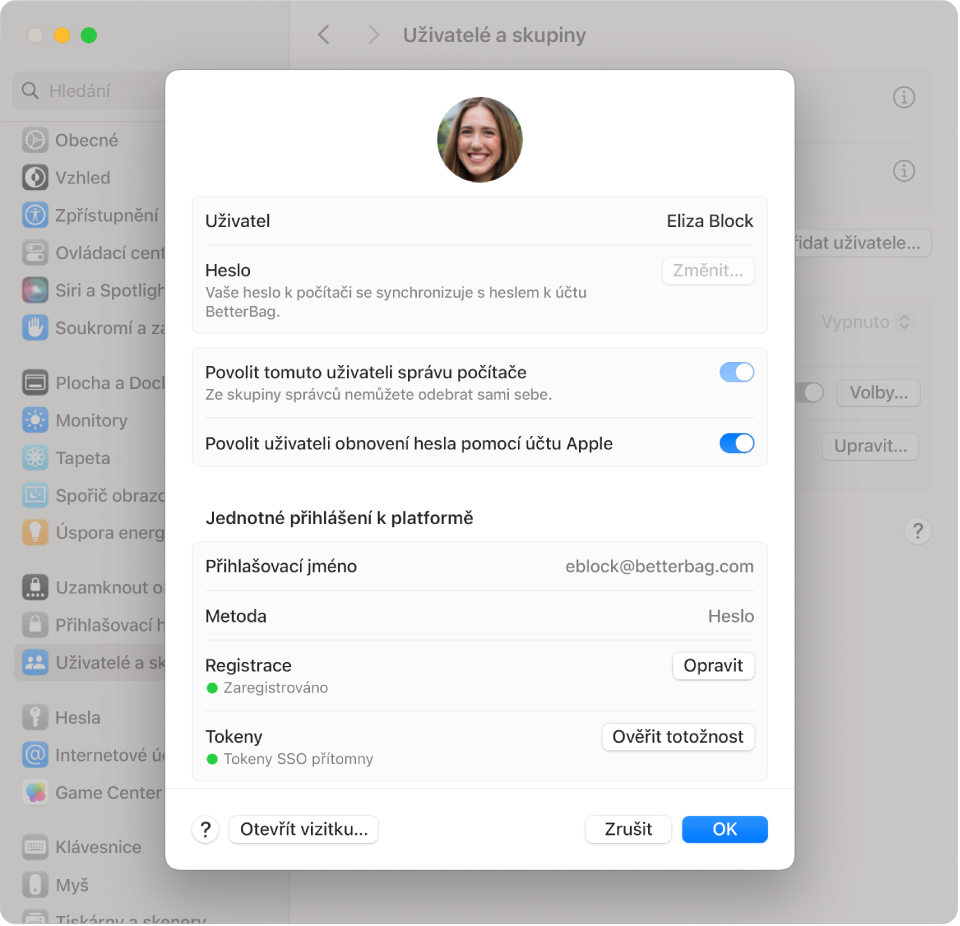Click the Eliza Block user name

point(710,220)
